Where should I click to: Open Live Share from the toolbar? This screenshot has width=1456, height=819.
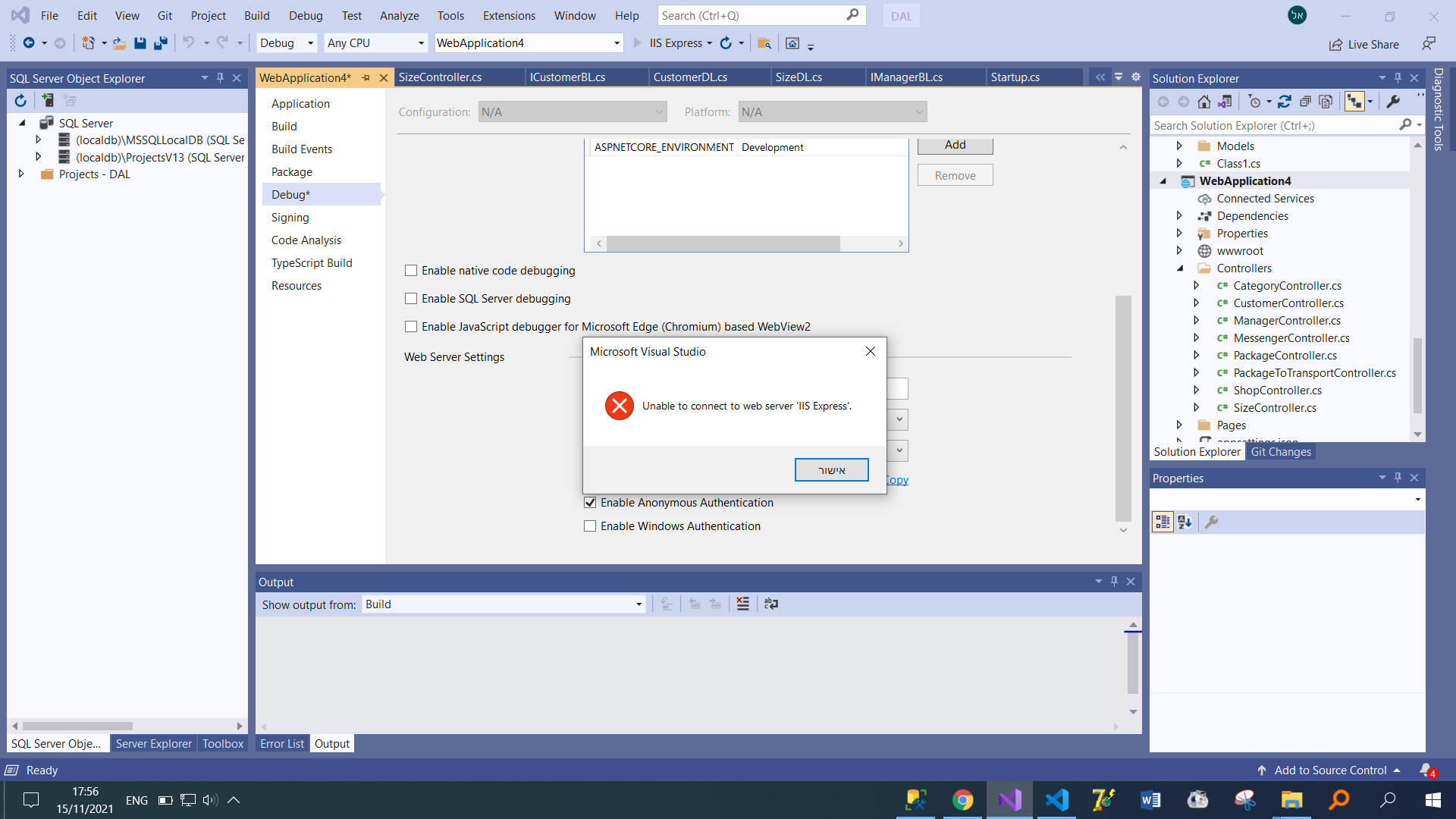(1364, 44)
